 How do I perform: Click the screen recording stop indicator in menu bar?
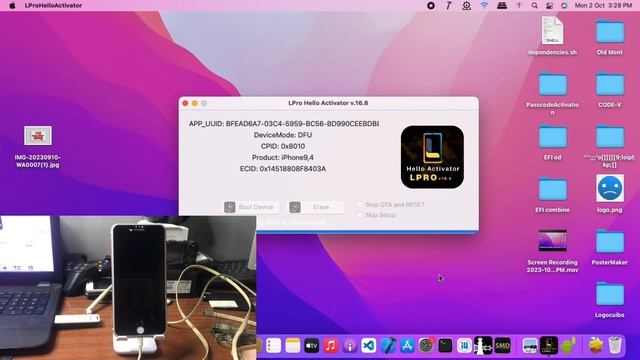tap(431, 5)
